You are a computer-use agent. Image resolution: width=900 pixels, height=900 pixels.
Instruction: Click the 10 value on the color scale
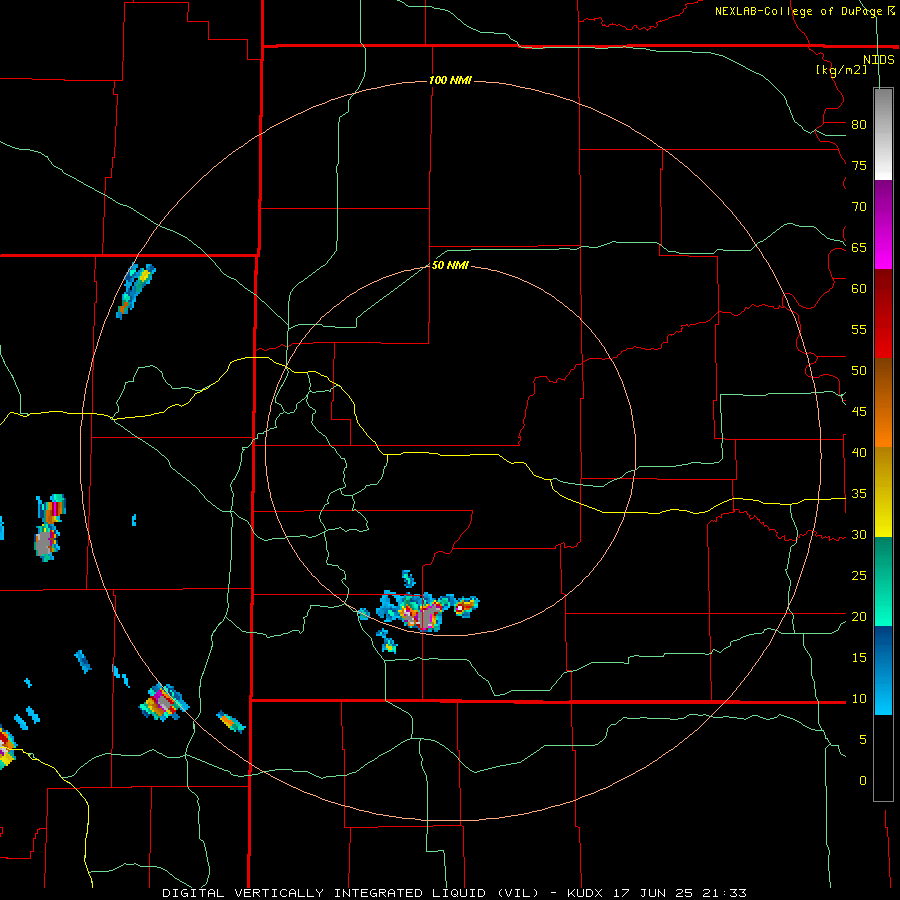point(859,699)
